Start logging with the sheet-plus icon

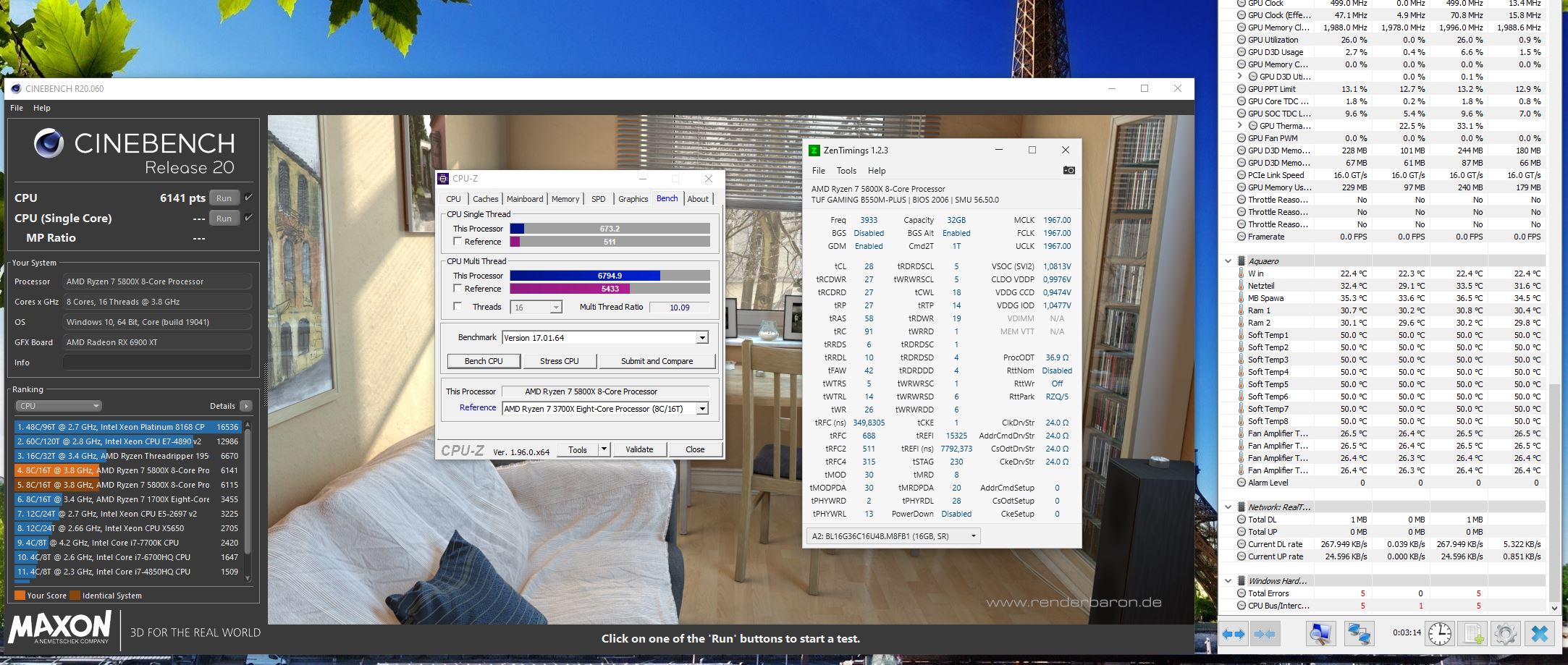(1474, 635)
